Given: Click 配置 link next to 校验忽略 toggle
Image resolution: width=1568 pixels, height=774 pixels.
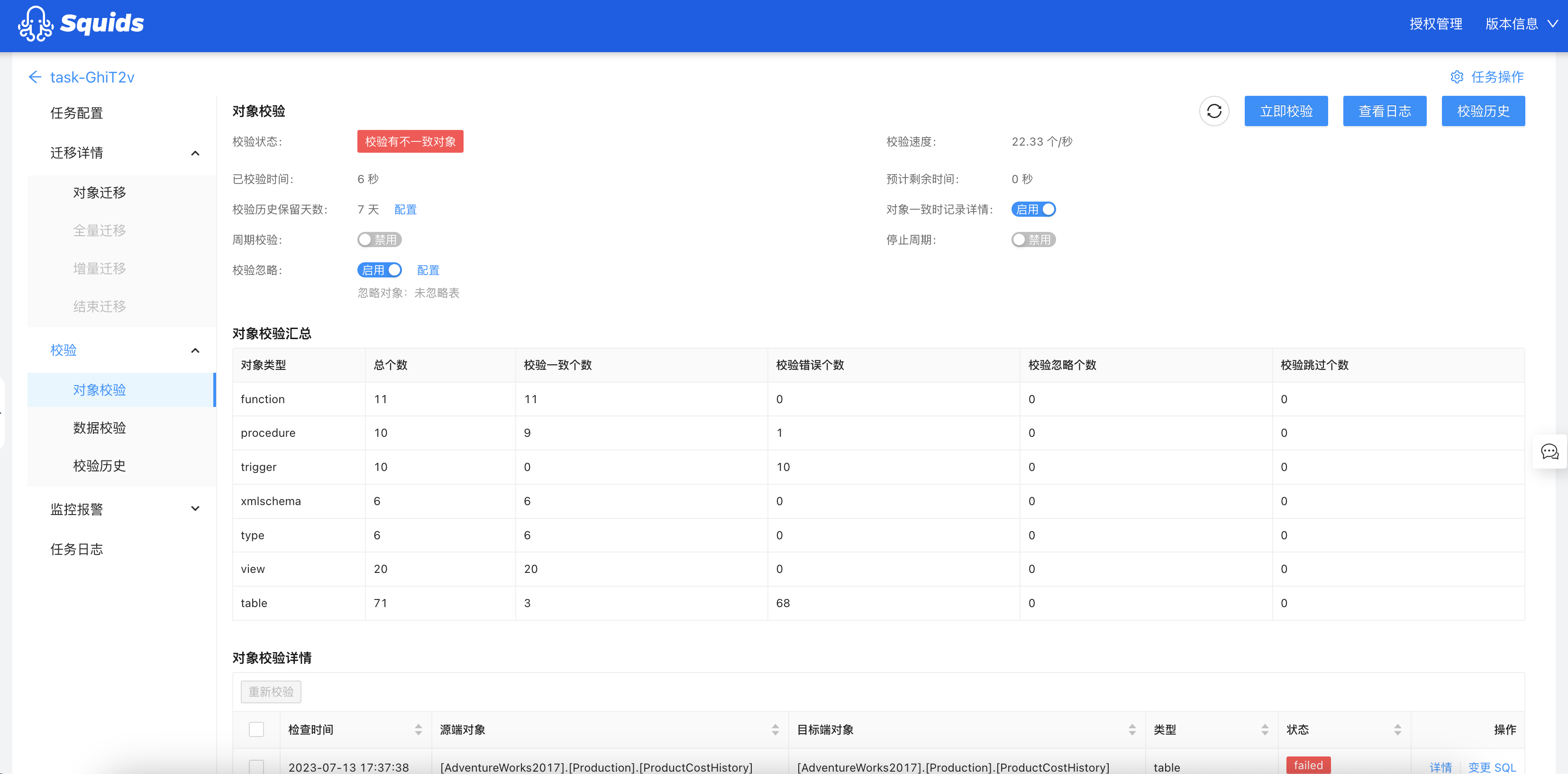Looking at the screenshot, I should pos(428,270).
